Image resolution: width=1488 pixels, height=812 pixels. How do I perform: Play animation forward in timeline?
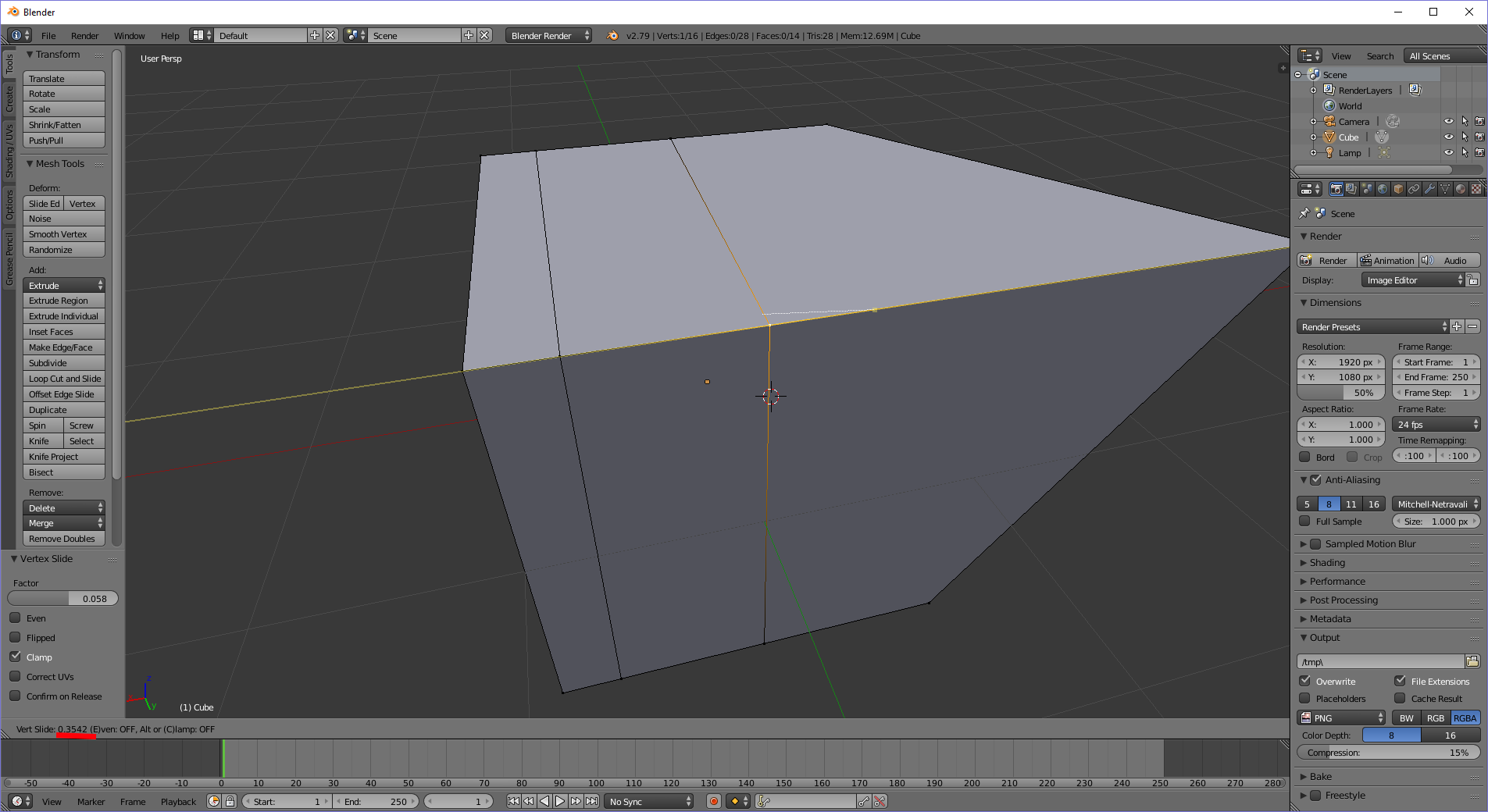tap(560, 801)
